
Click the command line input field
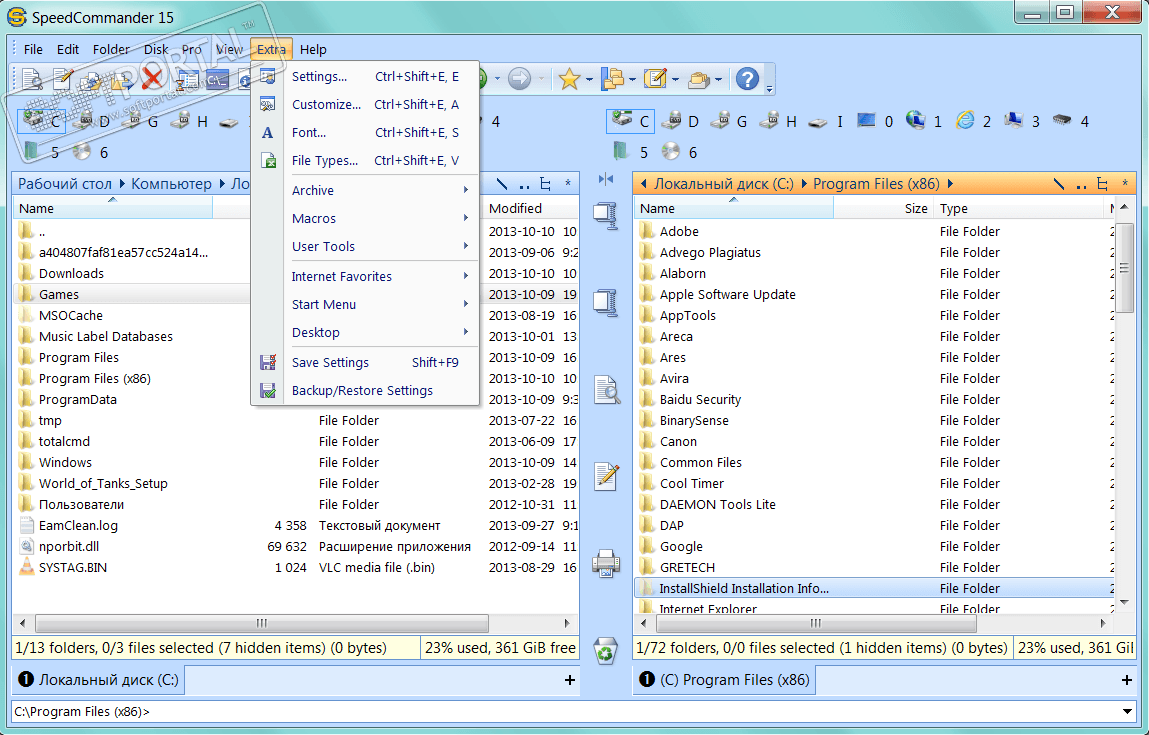564,711
